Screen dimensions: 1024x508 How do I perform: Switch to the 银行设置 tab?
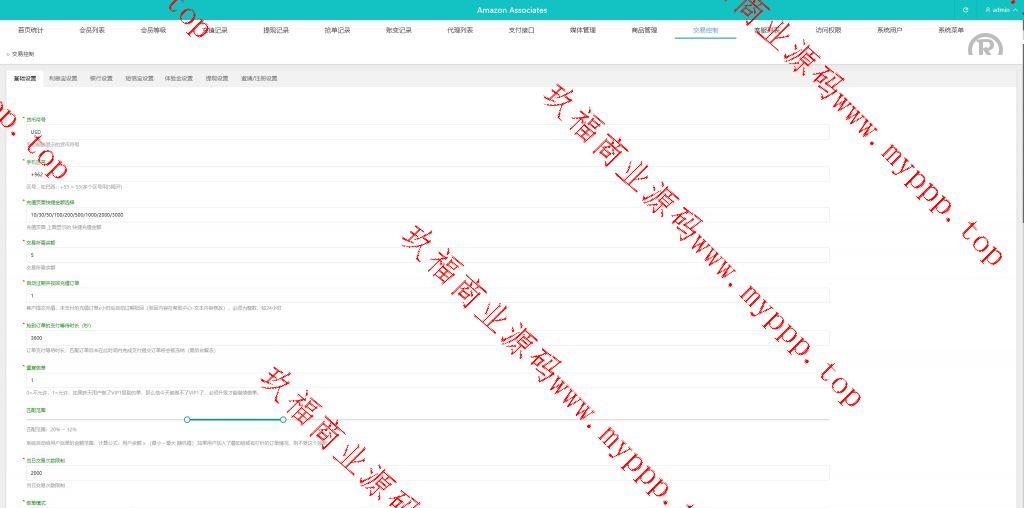101,78
